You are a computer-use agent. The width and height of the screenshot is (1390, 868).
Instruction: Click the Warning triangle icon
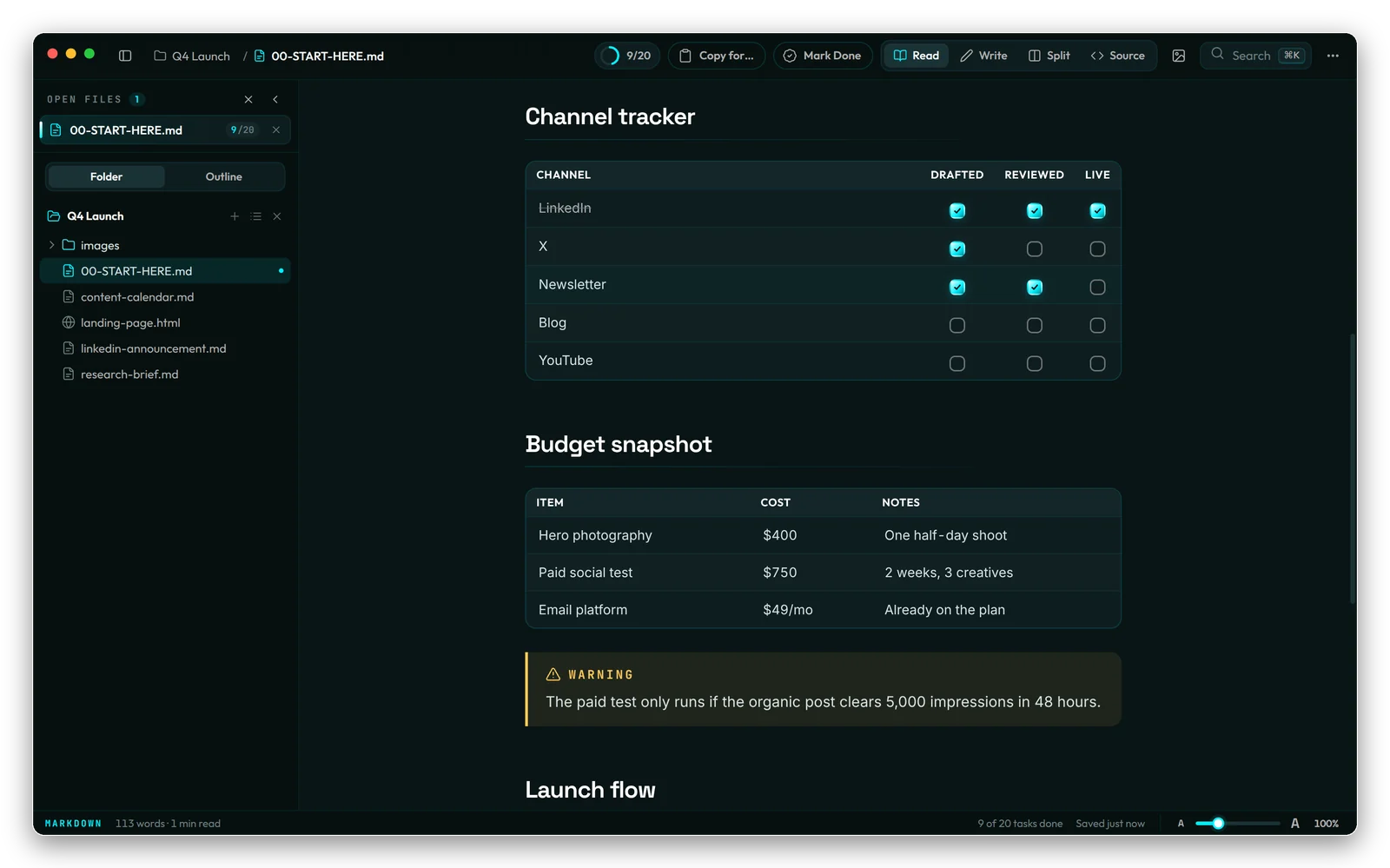click(x=553, y=674)
